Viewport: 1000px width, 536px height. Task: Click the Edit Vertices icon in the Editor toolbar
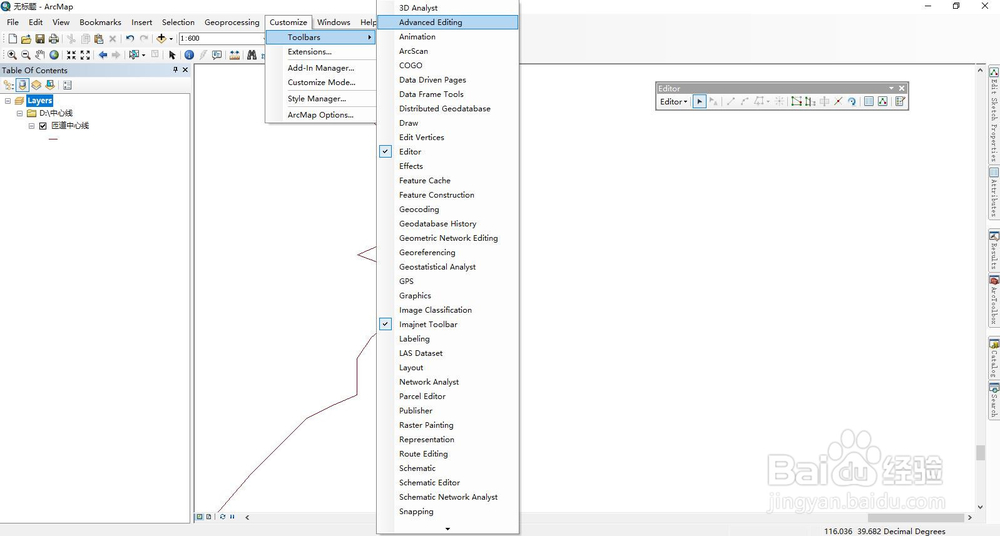tap(797, 101)
